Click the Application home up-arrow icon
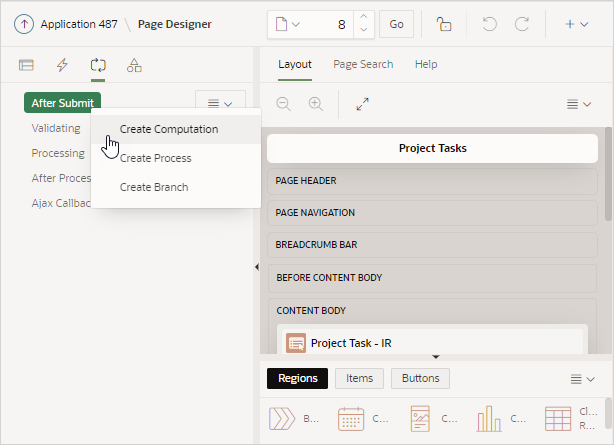 24,24
